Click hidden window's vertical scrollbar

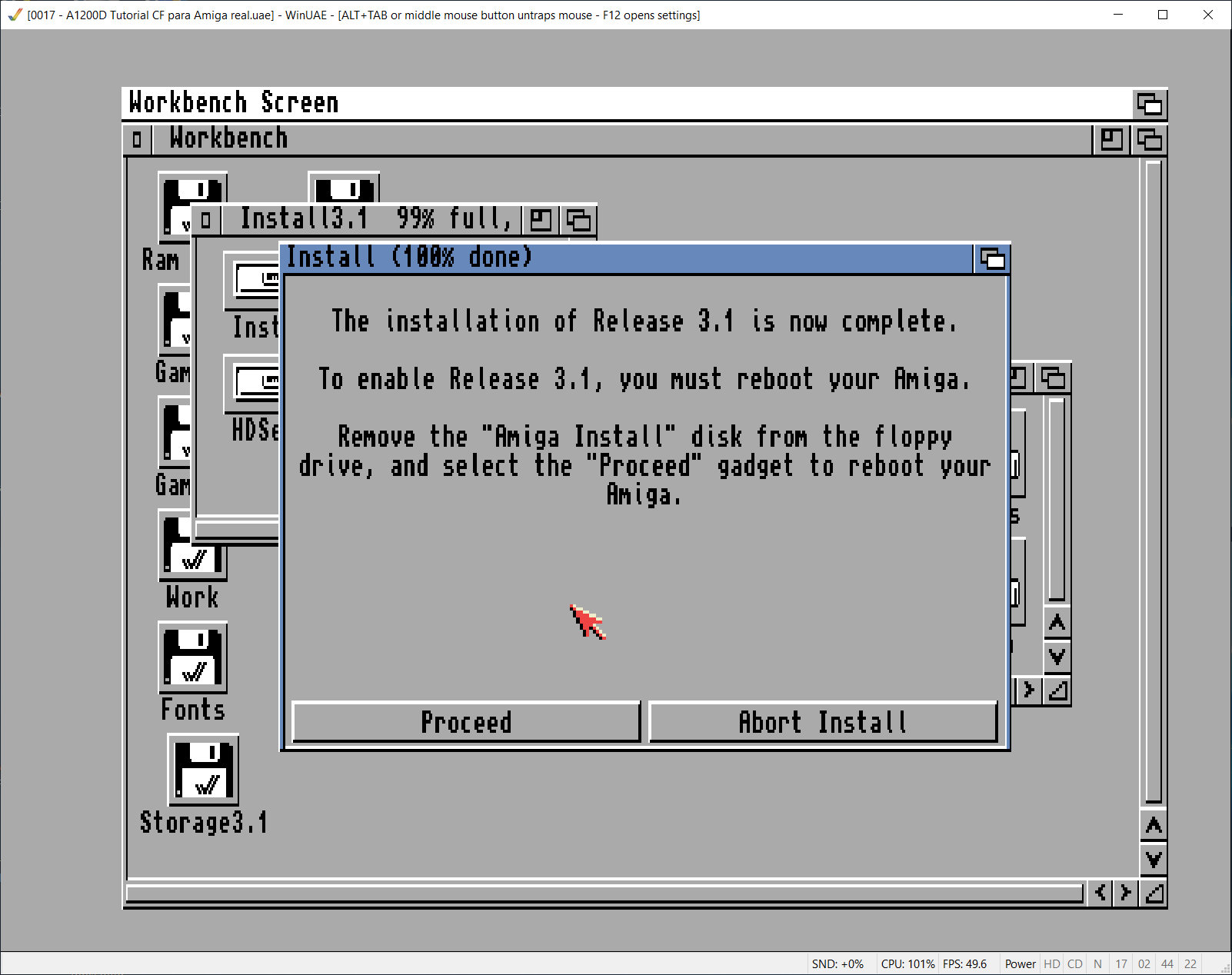tap(1057, 499)
